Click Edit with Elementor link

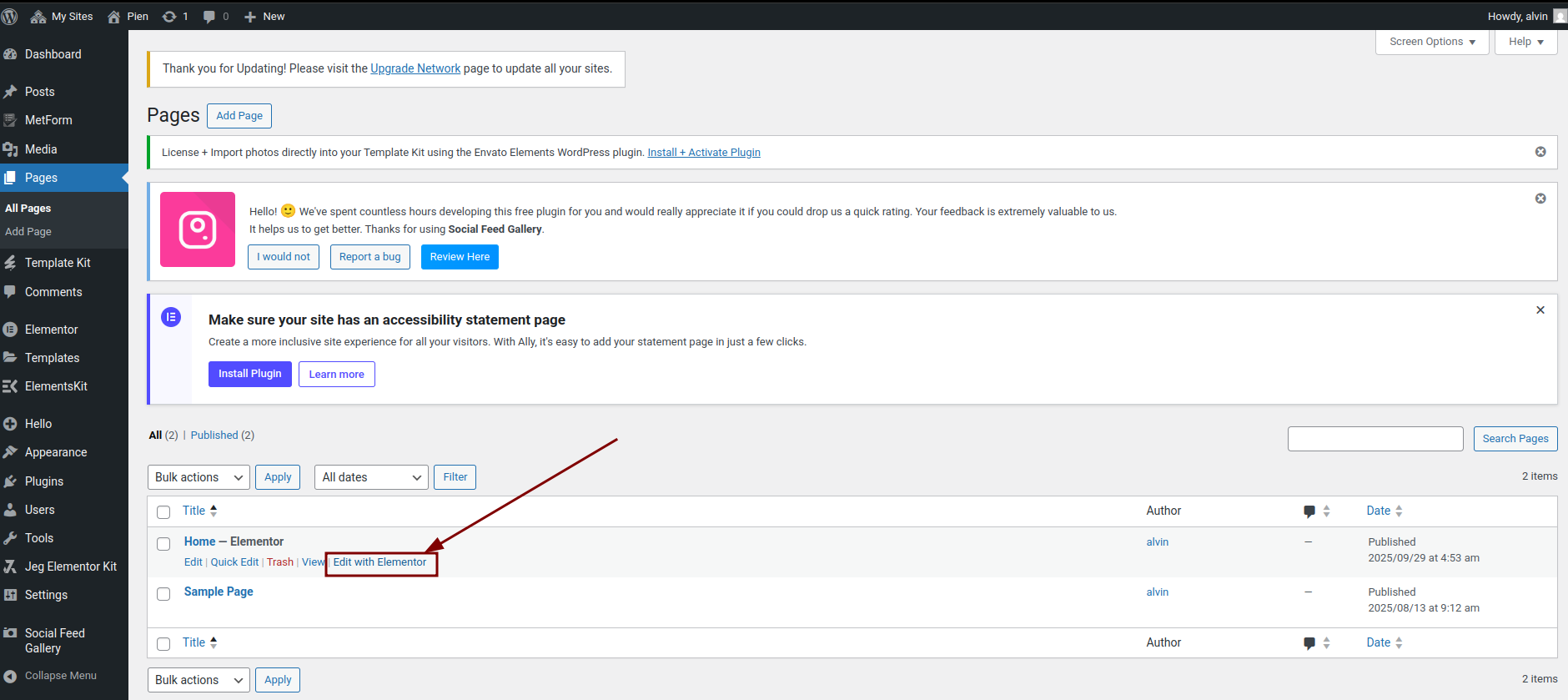[379, 562]
